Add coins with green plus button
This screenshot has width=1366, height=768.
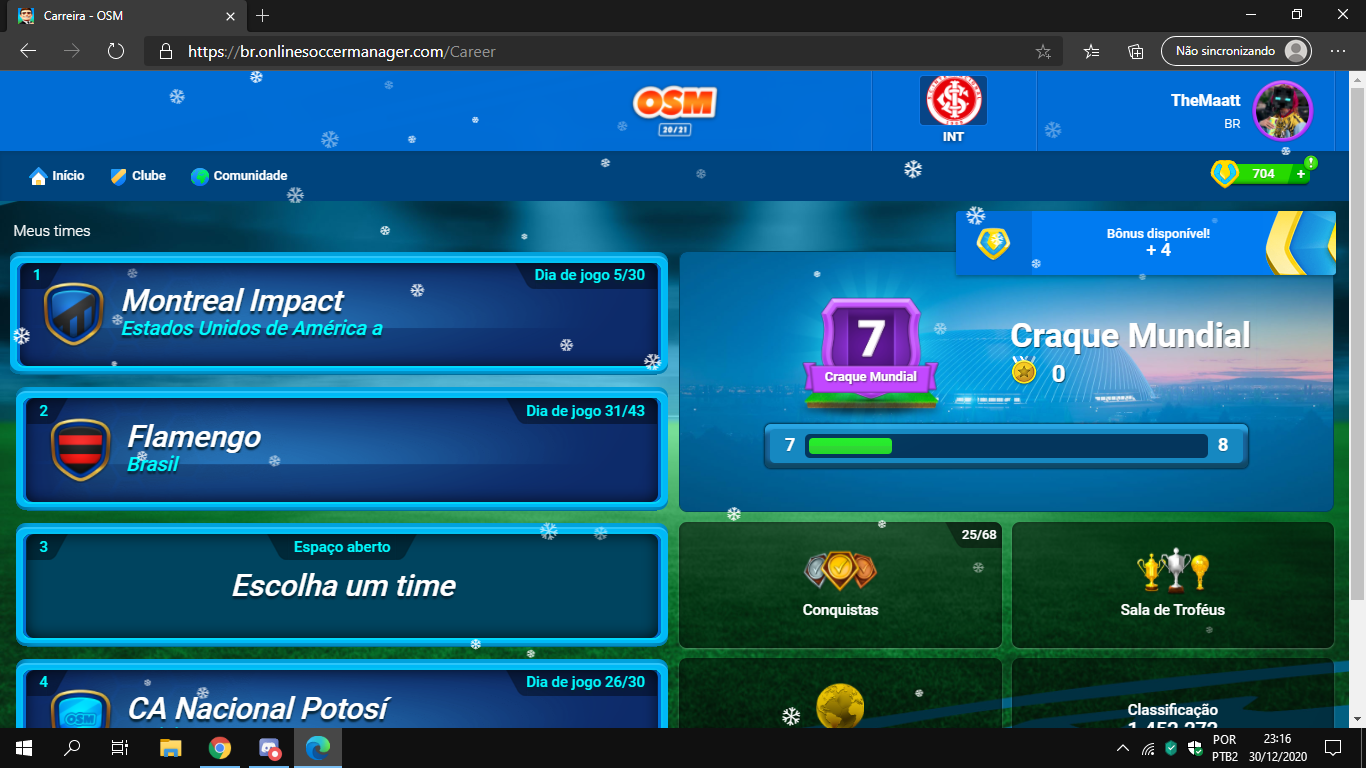coord(1300,174)
